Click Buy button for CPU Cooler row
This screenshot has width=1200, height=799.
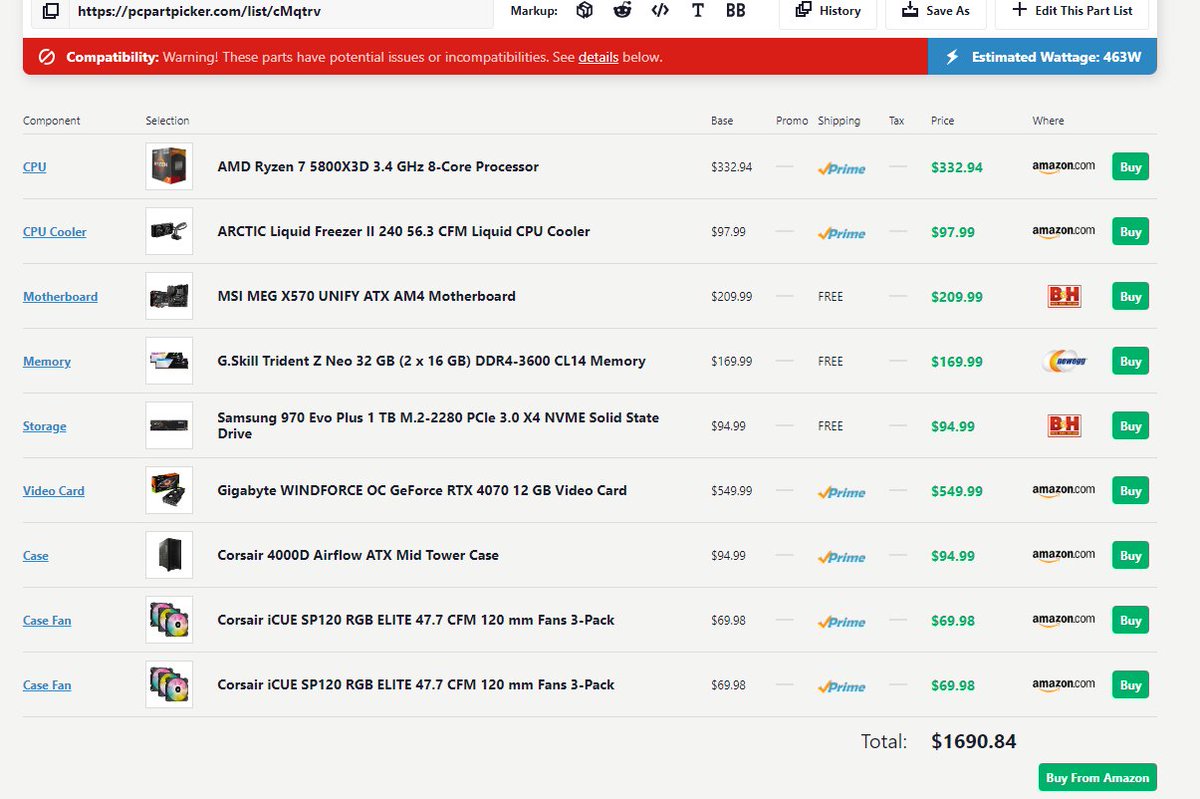pos(1130,231)
